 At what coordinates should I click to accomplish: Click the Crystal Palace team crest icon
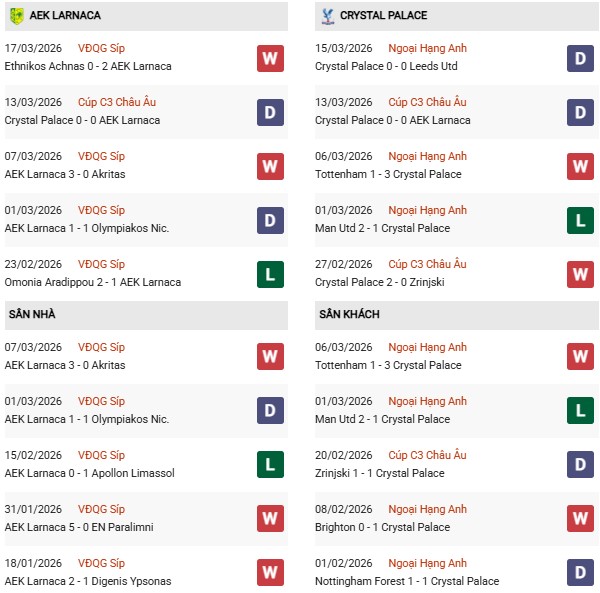tap(326, 16)
